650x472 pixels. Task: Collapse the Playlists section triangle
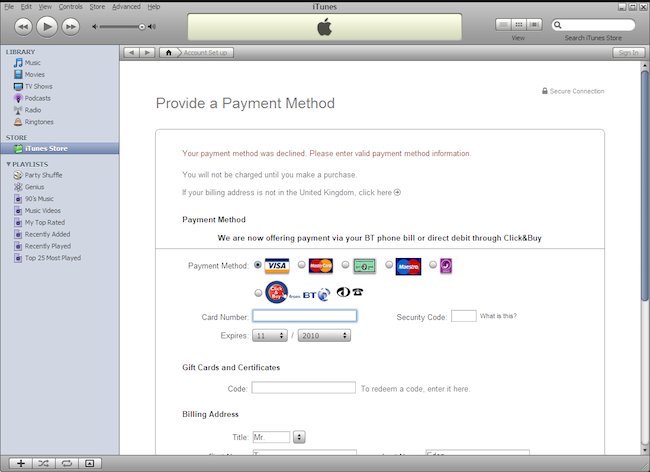tap(8, 164)
